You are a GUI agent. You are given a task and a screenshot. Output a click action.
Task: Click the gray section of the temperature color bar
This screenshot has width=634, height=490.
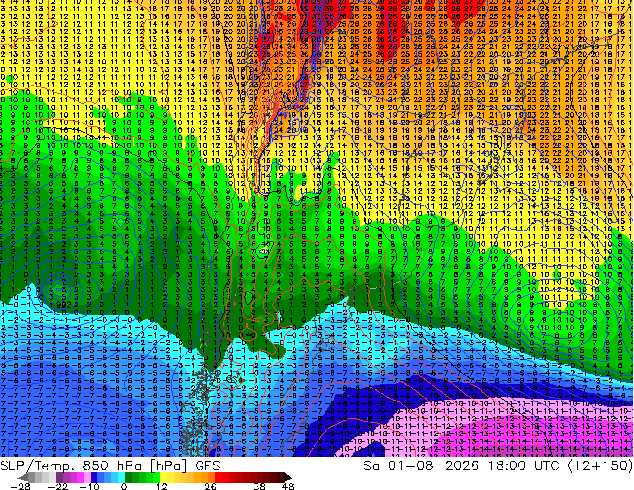click(x=37, y=477)
